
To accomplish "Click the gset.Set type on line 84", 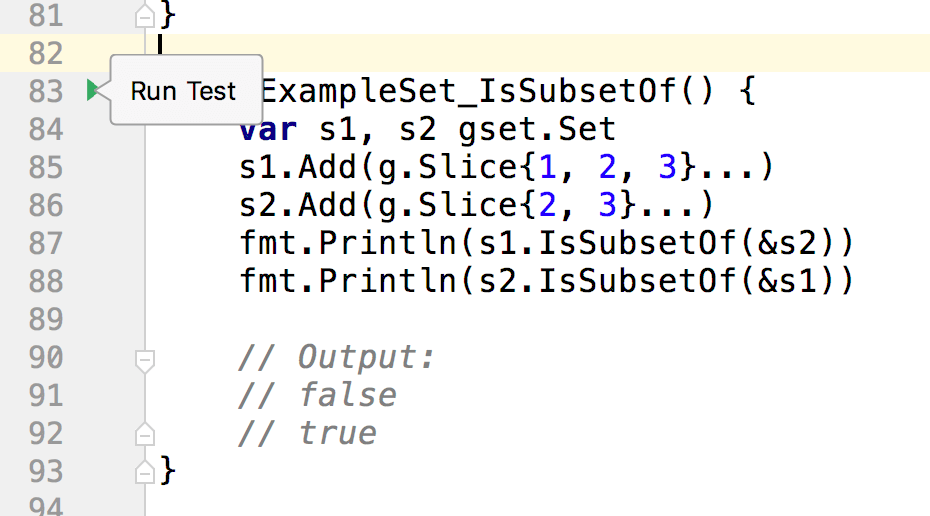I will point(537,129).
